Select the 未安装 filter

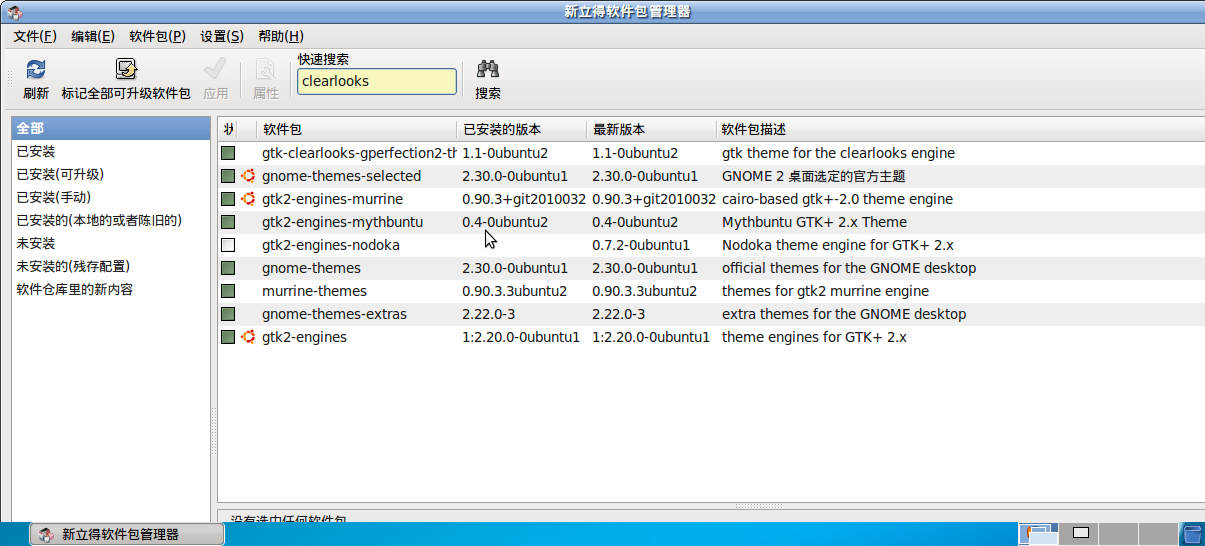point(109,243)
